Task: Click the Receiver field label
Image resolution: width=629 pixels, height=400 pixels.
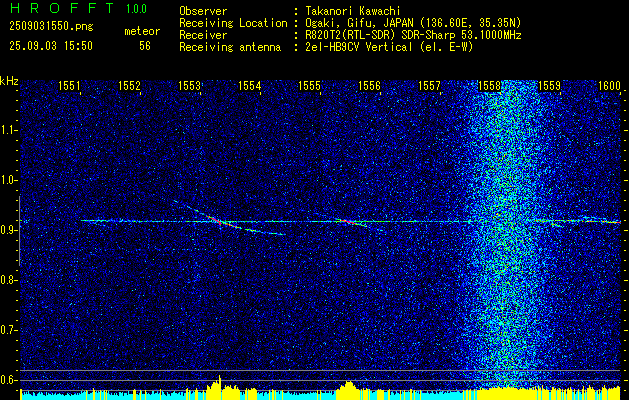Action: 203,35
